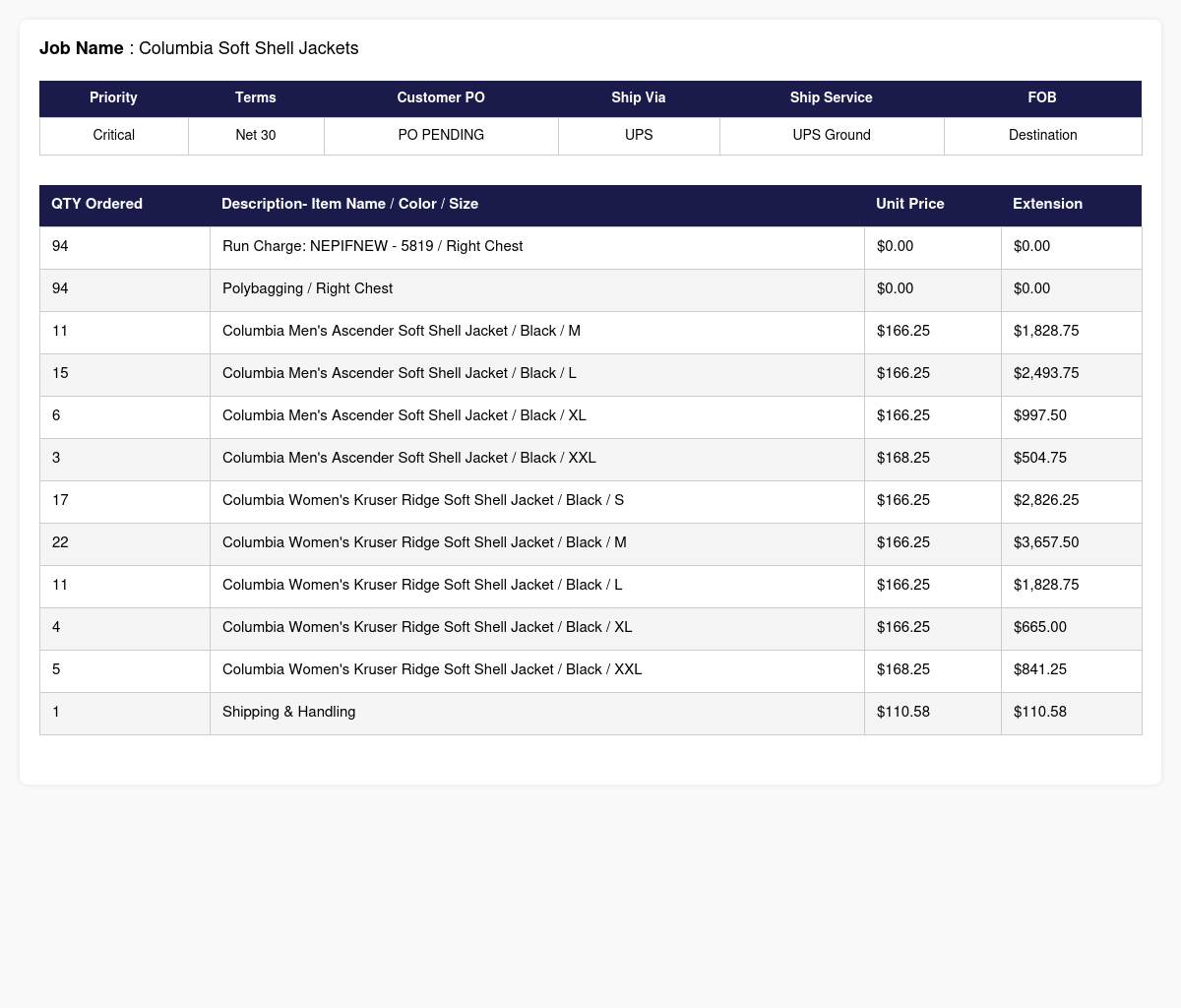The image size is (1181, 1008).
Task: Click quantity 5 for Women's XXL jacket
Action: pyautogui.click(x=125, y=669)
